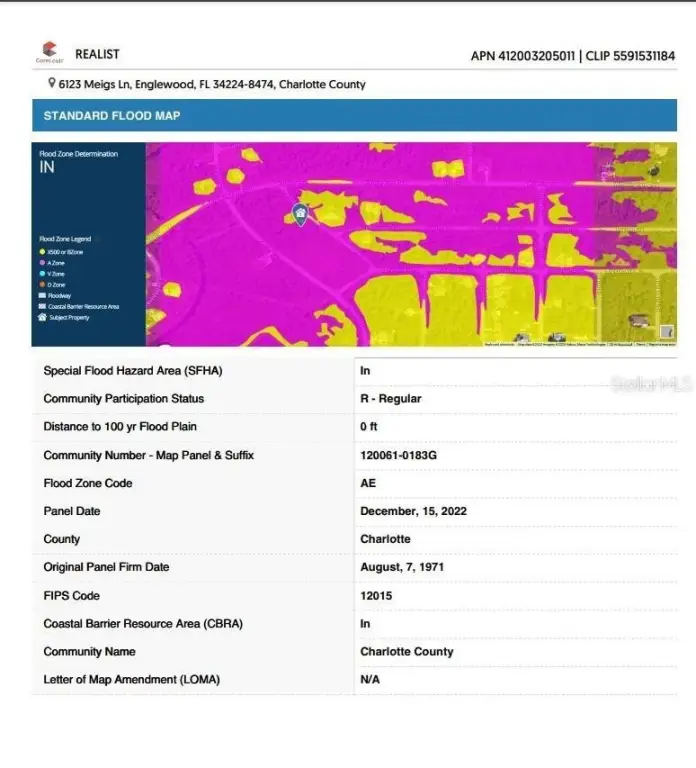Click the Flood Zone Code value AE
The height and width of the screenshot is (768, 696).
368,483
